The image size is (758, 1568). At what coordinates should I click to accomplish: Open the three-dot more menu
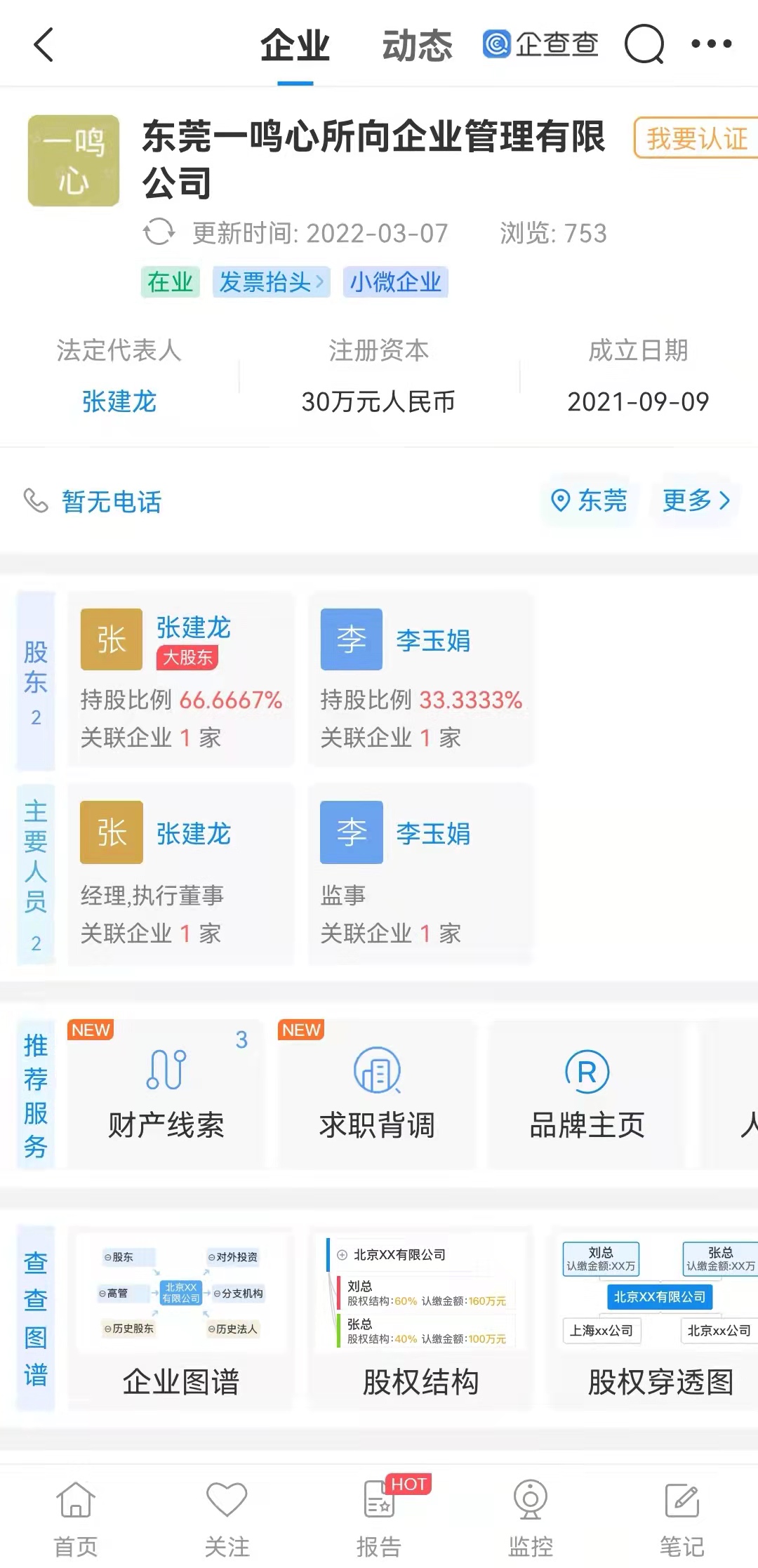click(711, 44)
